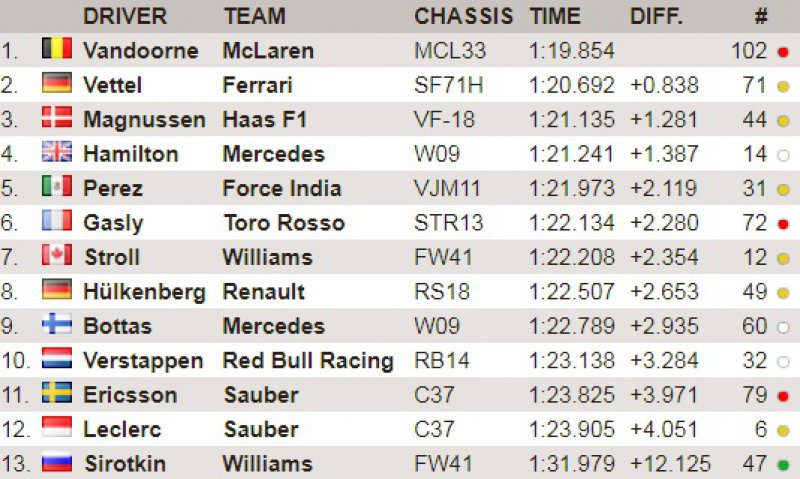Select Gasly's lap time 1:22.134
The image size is (800, 479).
click(571, 222)
